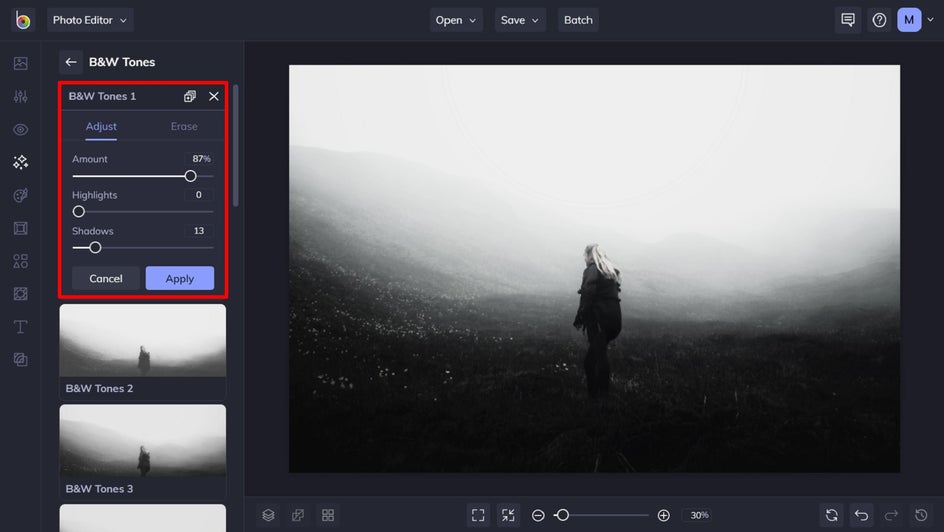Screen dimensions: 944x532
Task: Expand the Photo Editor dropdown
Action: coord(90,20)
